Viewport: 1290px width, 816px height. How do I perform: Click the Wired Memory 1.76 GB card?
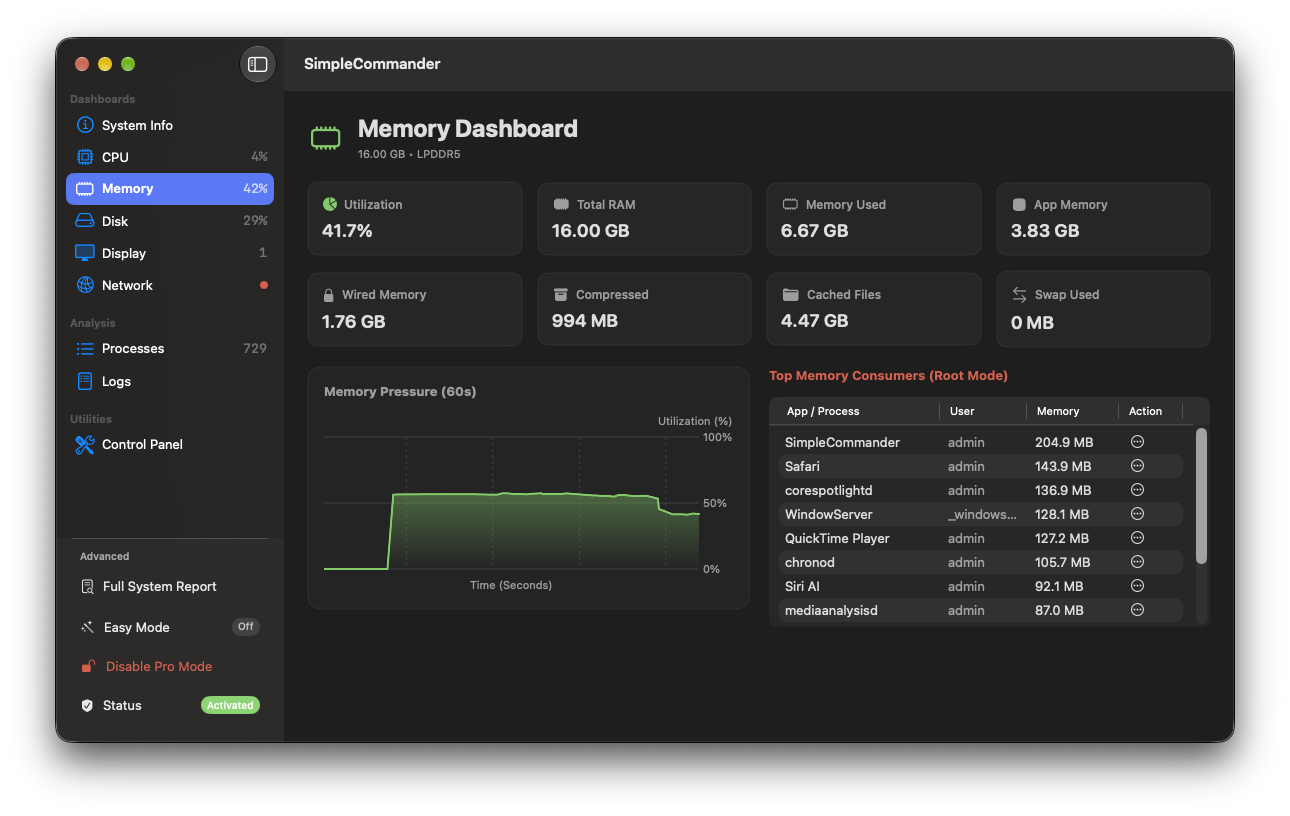tap(415, 309)
